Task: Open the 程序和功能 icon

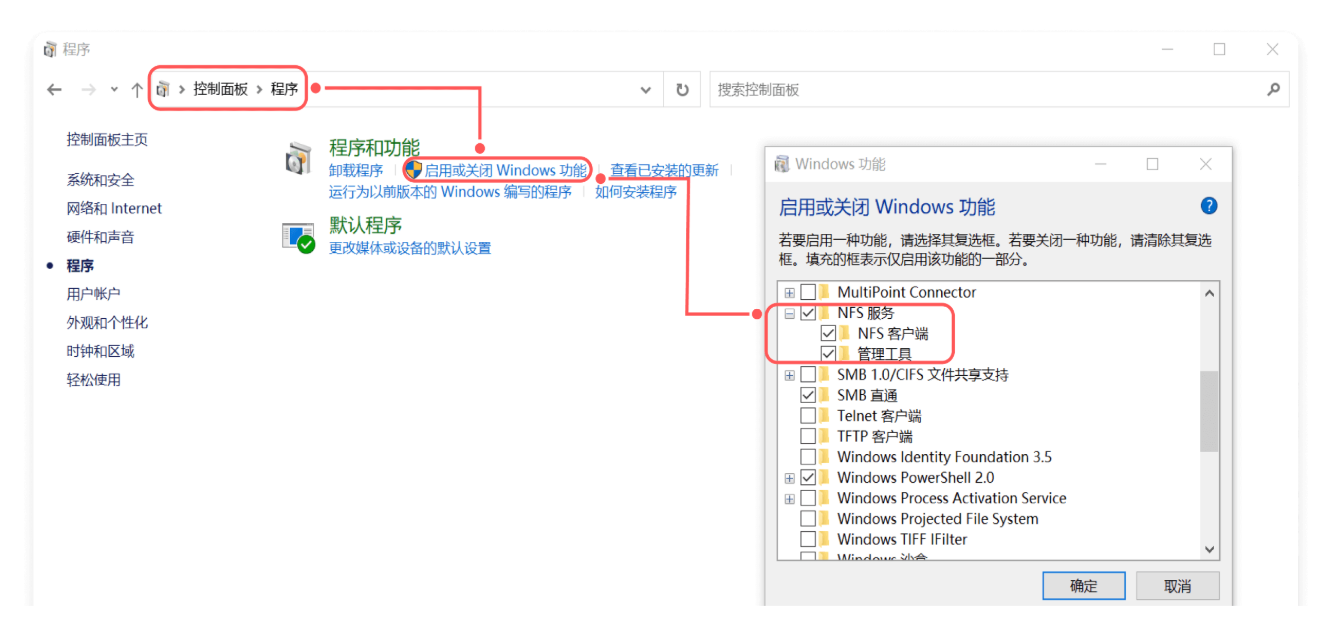Action: point(298,158)
